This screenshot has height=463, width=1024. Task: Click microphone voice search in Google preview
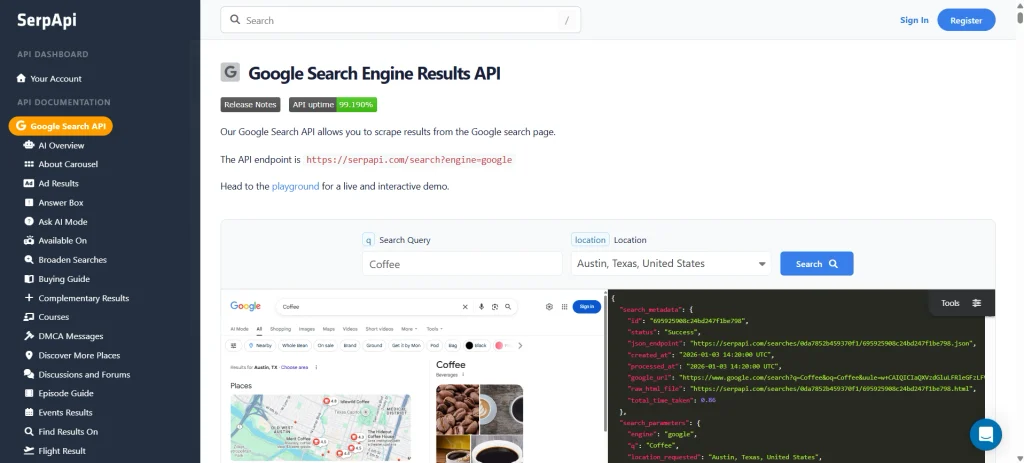481,307
